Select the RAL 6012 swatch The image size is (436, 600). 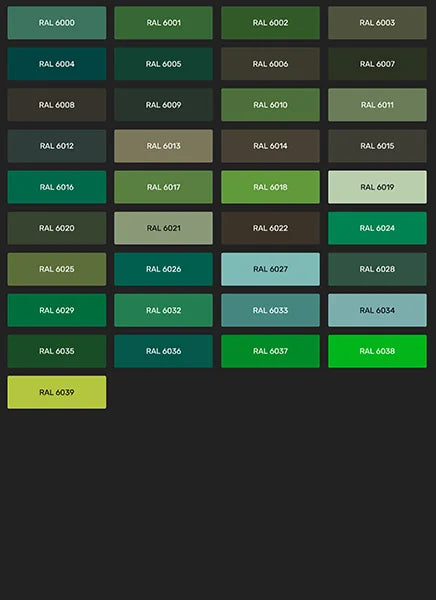[57, 146]
